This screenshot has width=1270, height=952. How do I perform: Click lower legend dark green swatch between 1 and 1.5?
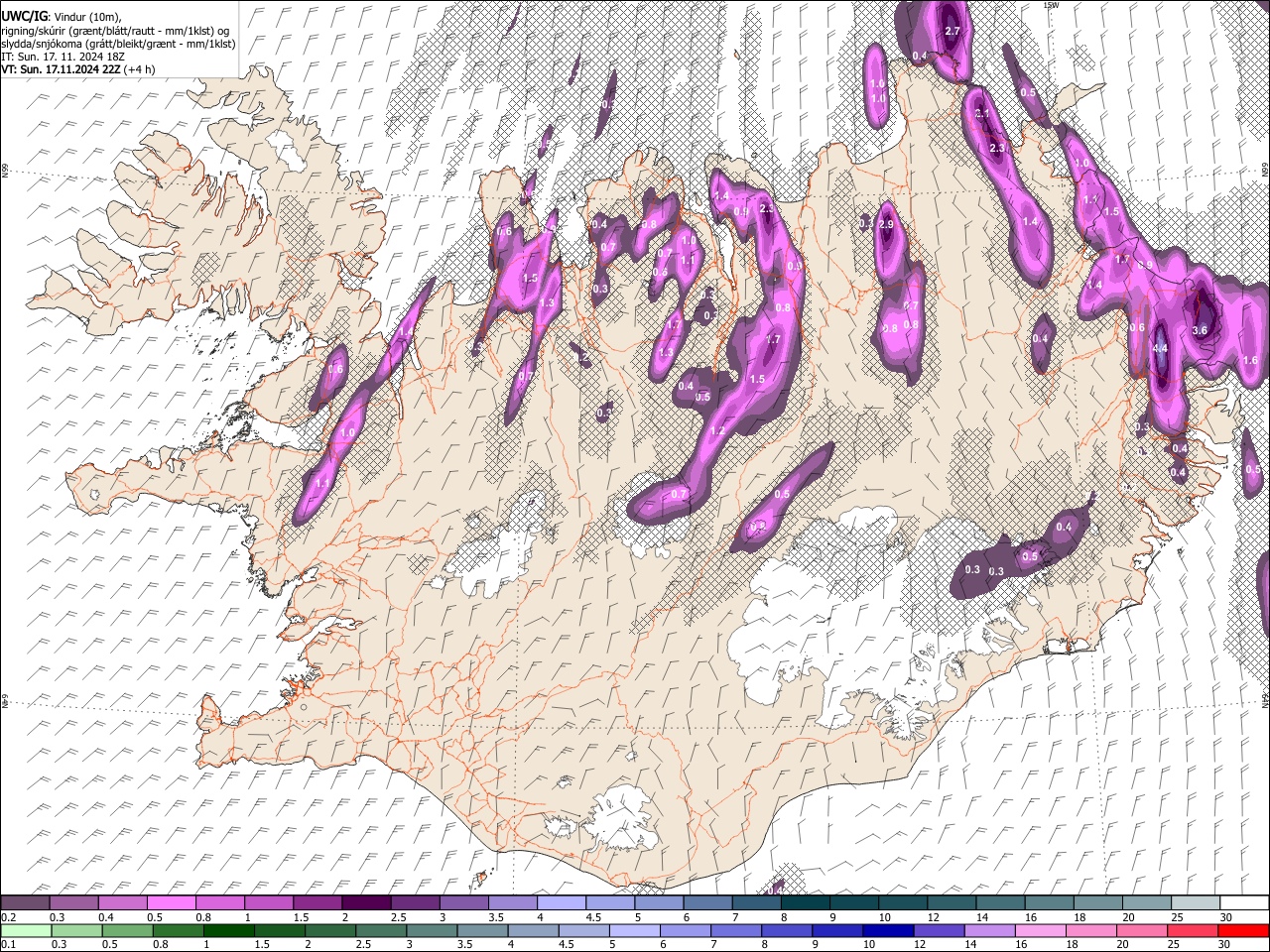[x=228, y=930]
